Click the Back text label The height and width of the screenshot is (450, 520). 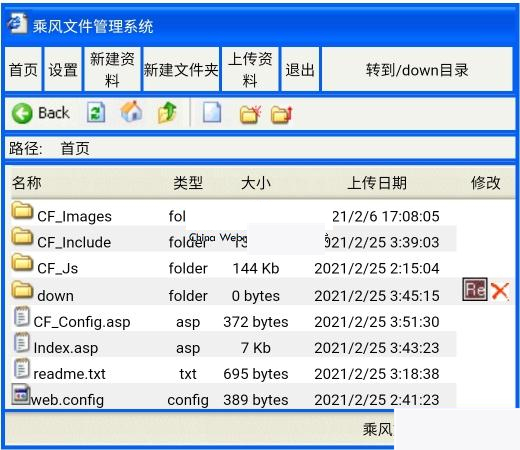(x=54, y=113)
